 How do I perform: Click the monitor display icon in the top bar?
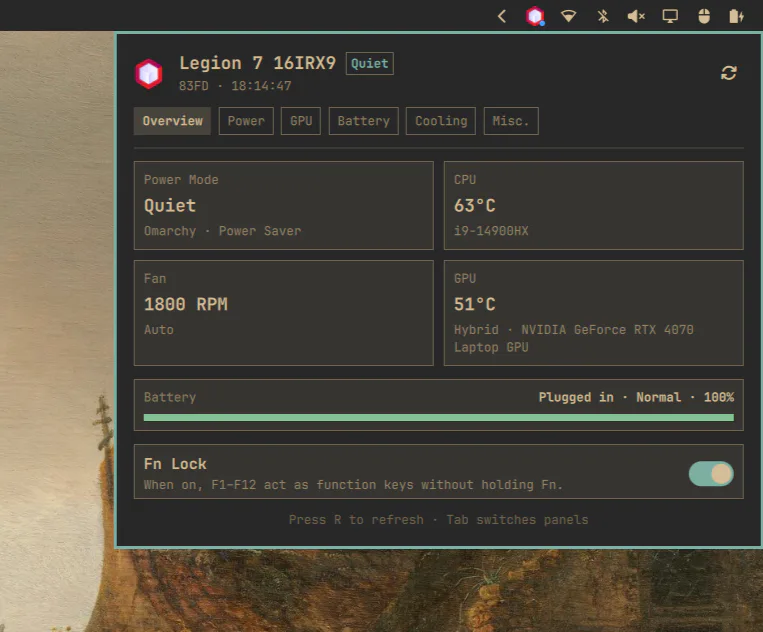pyautogui.click(x=670, y=16)
